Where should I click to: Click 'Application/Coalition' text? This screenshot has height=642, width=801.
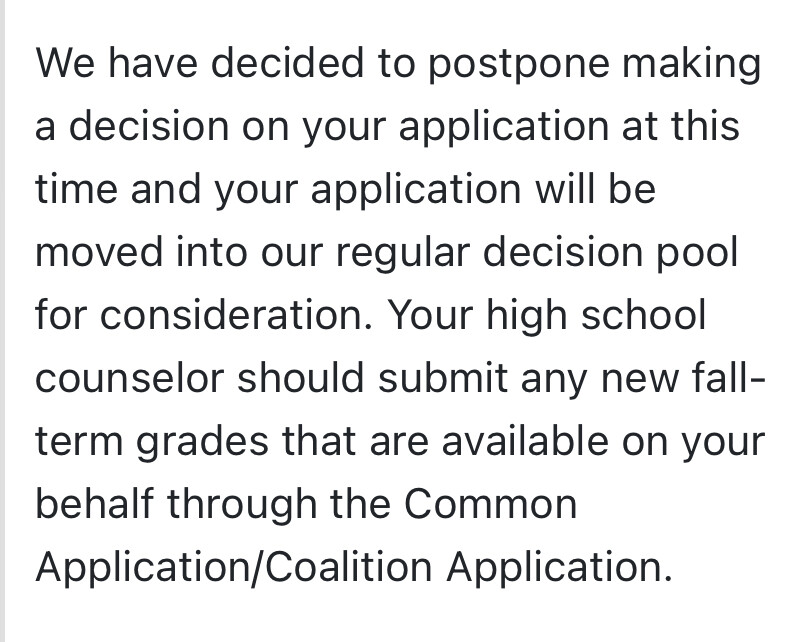(x=234, y=568)
